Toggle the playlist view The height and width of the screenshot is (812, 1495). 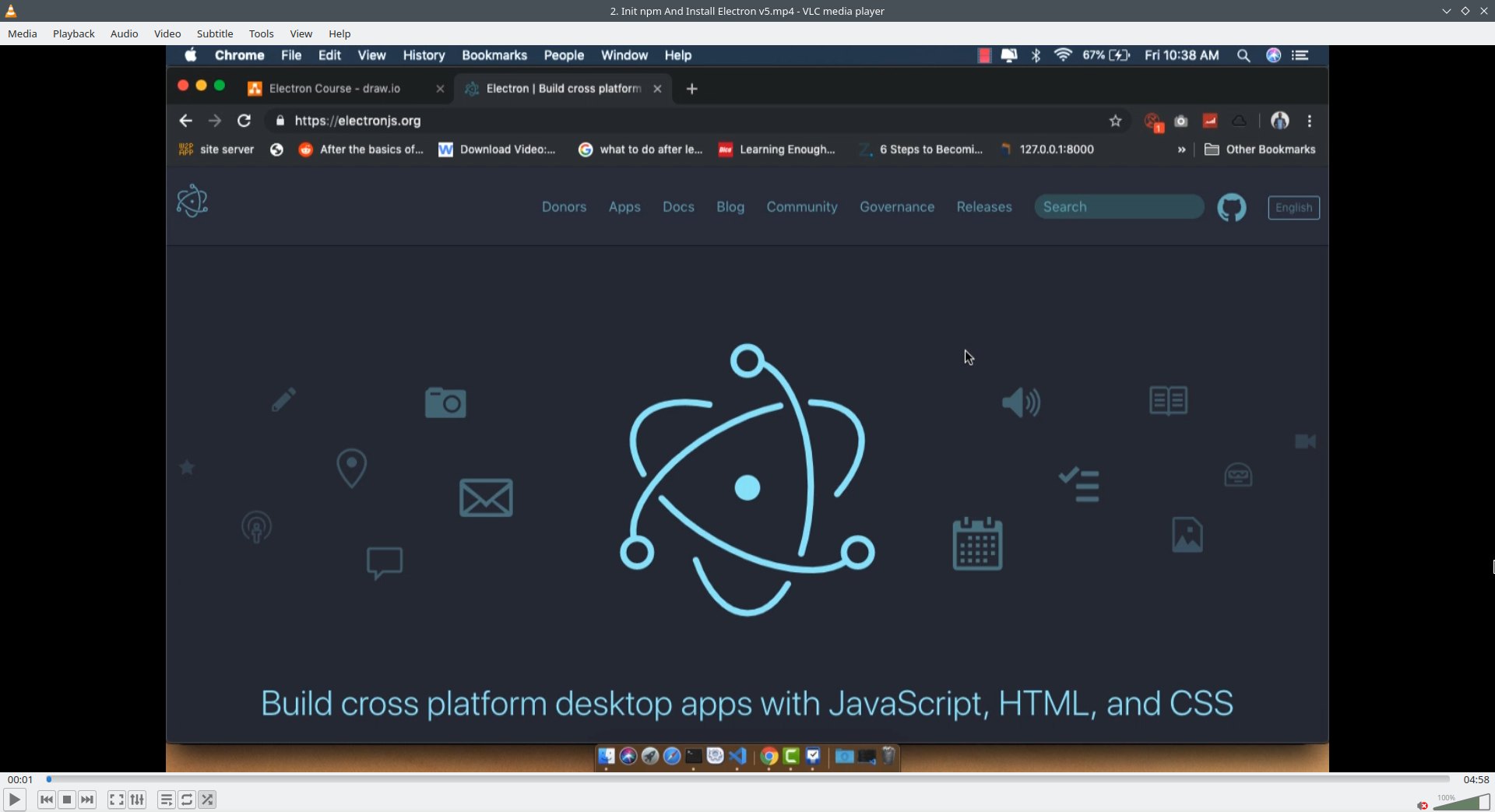pos(167,800)
